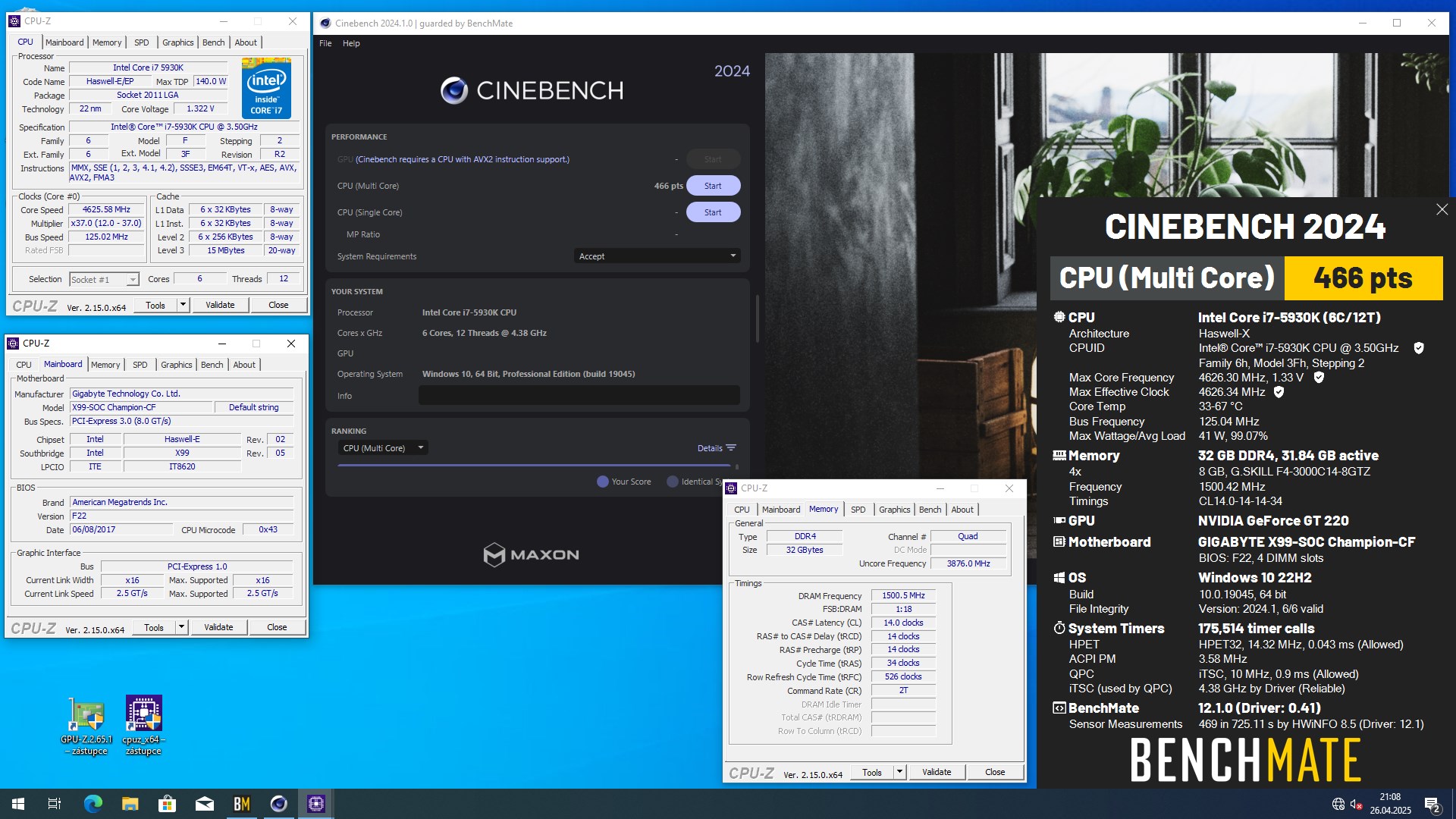Click the Max Core Frequency shield icon

(x=1319, y=377)
